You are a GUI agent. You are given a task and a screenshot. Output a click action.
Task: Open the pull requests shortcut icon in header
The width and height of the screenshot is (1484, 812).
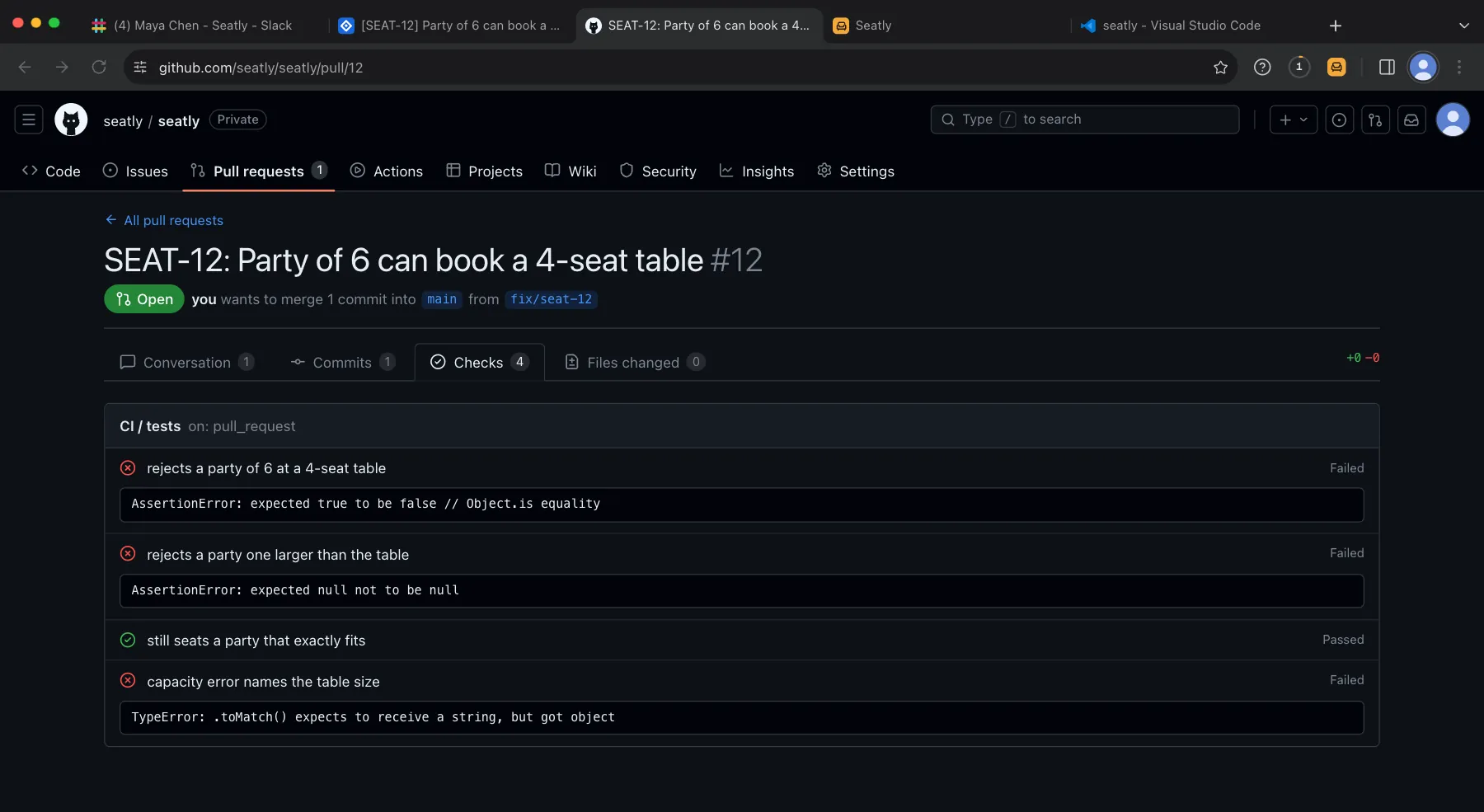tap(1375, 120)
